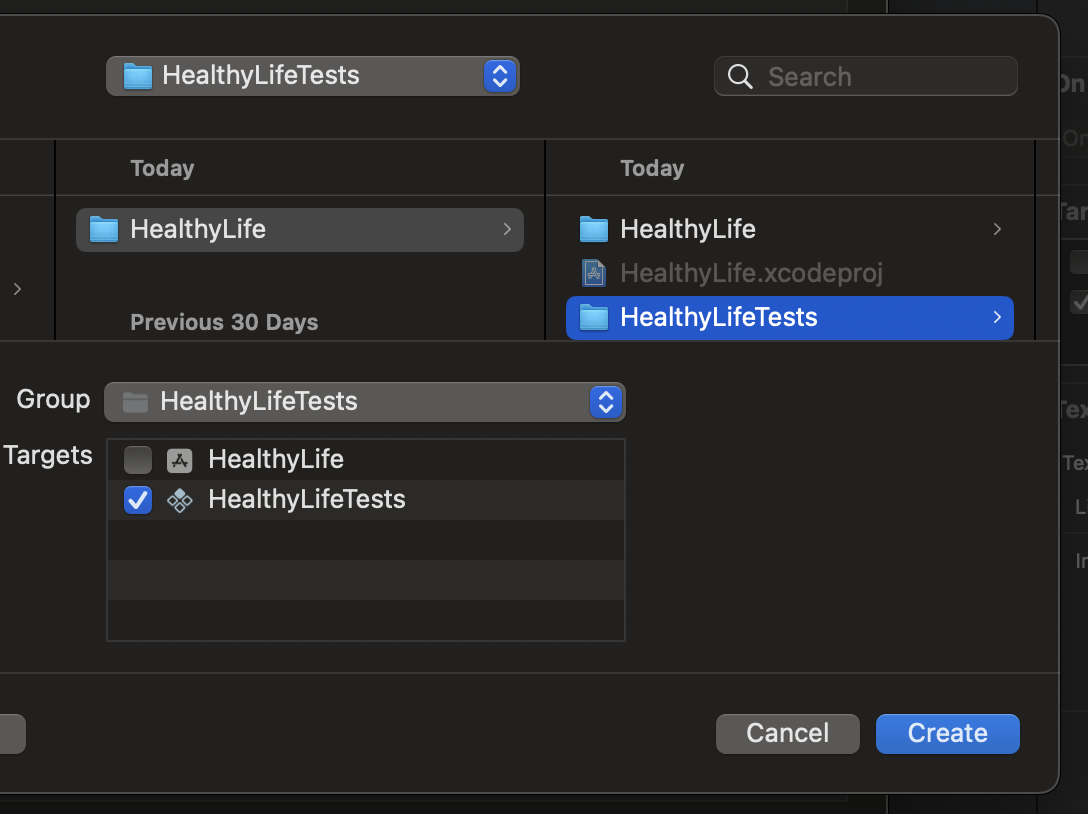Click the HealthyLife folder icon in right column

tap(594, 229)
